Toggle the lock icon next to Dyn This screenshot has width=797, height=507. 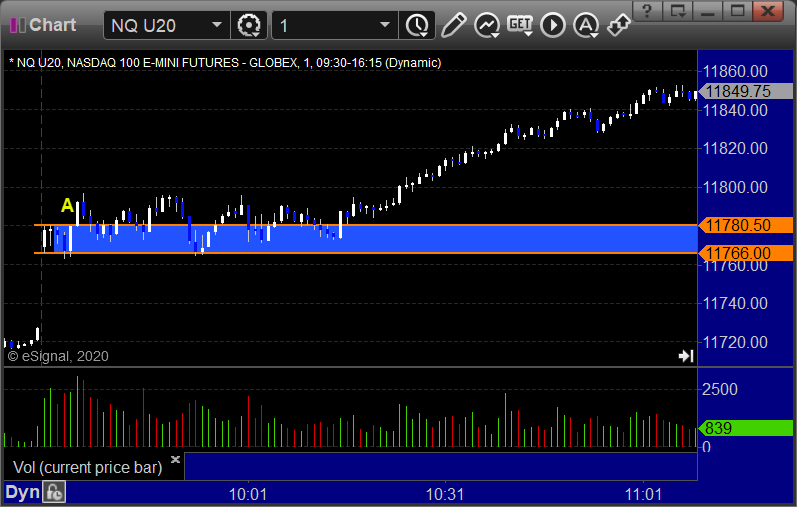click(54, 492)
